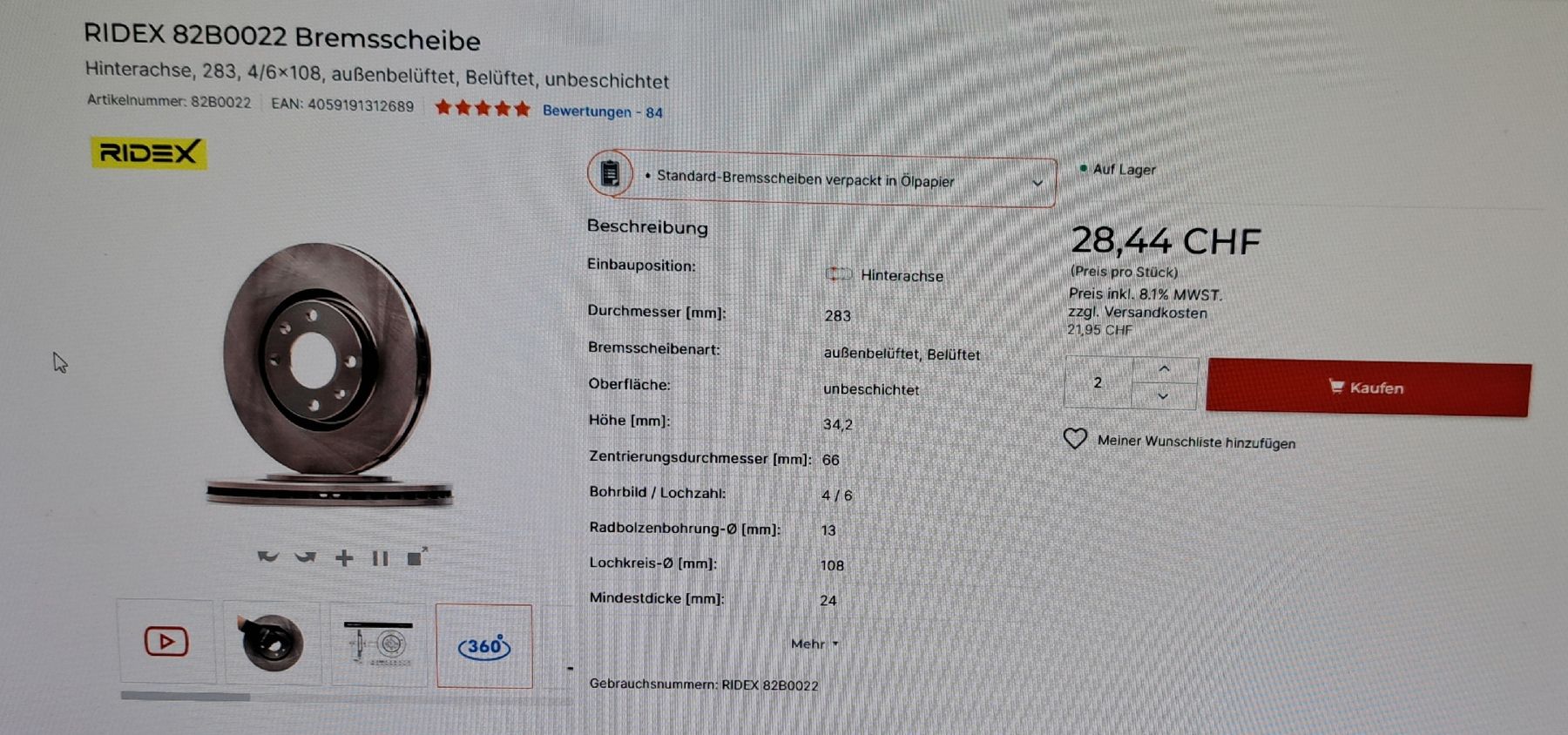Viewport: 1568px width, 735px height.
Task: Pause the 360 rotation
Action: pyautogui.click(x=380, y=558)
